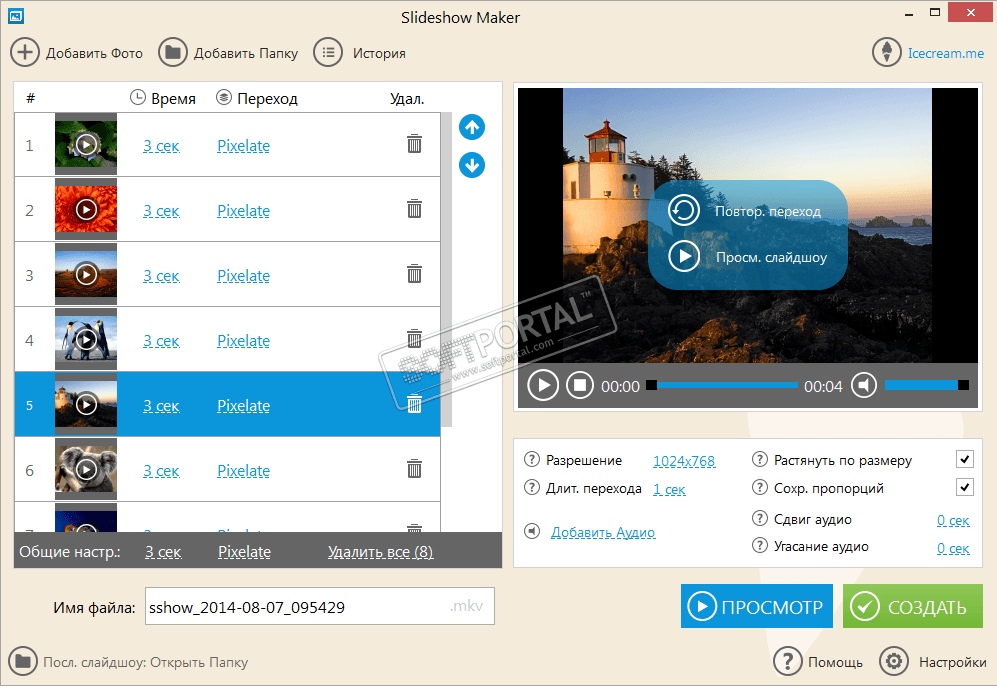Open help tooltip for Угасание аудио

point(759,545)
